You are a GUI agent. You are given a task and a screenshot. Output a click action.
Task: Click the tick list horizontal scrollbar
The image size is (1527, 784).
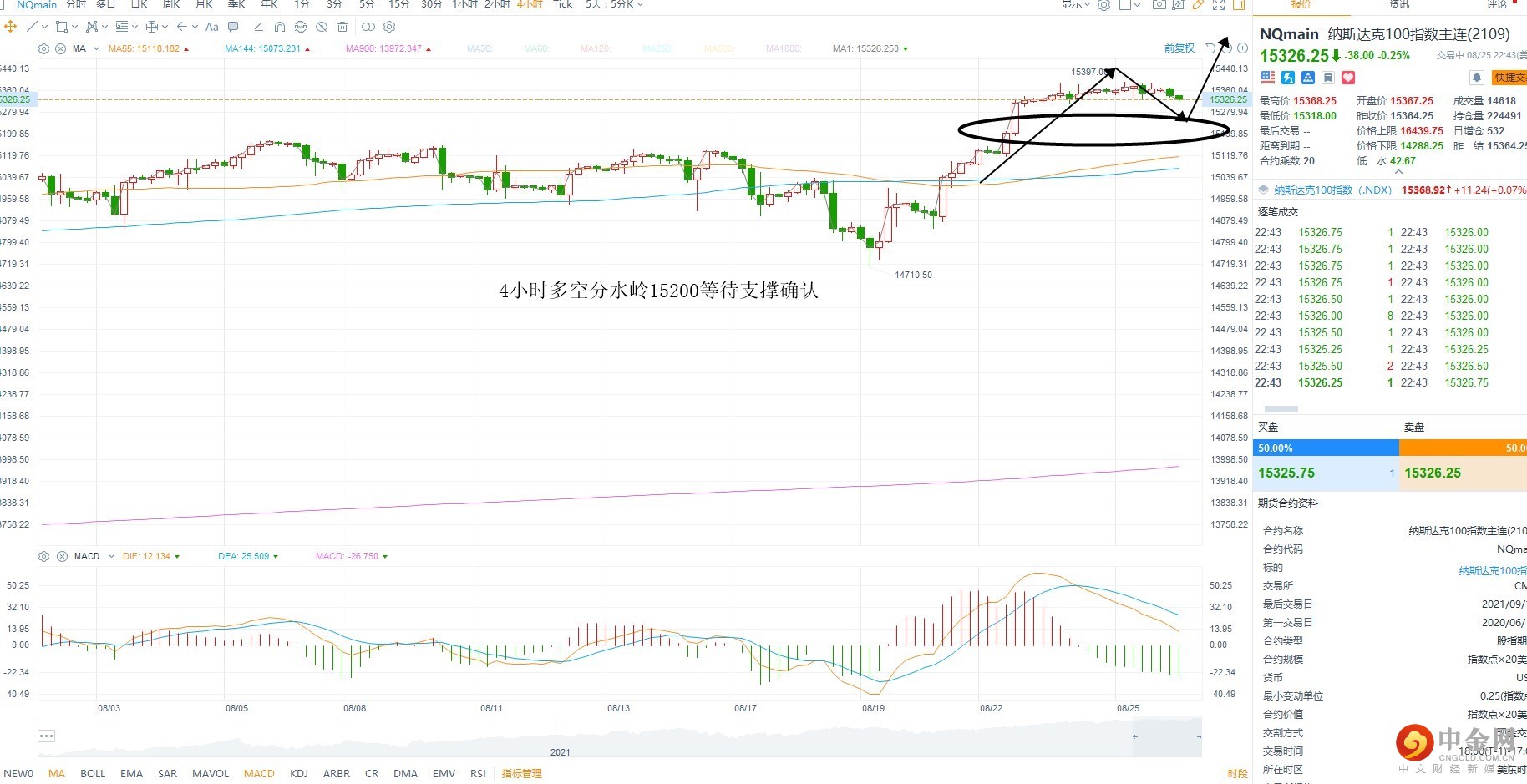[x=1281, y=409]
